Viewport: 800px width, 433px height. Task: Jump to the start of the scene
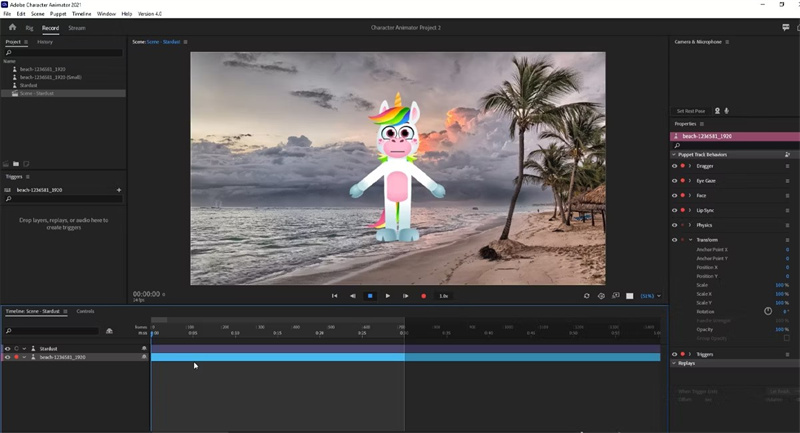334,296
